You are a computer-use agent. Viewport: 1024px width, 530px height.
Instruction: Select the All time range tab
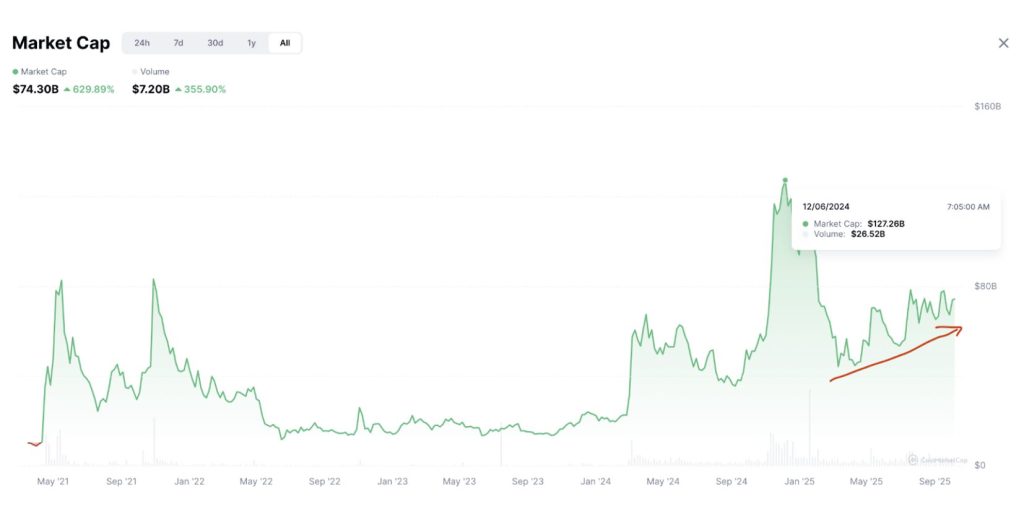coord(285,43)
